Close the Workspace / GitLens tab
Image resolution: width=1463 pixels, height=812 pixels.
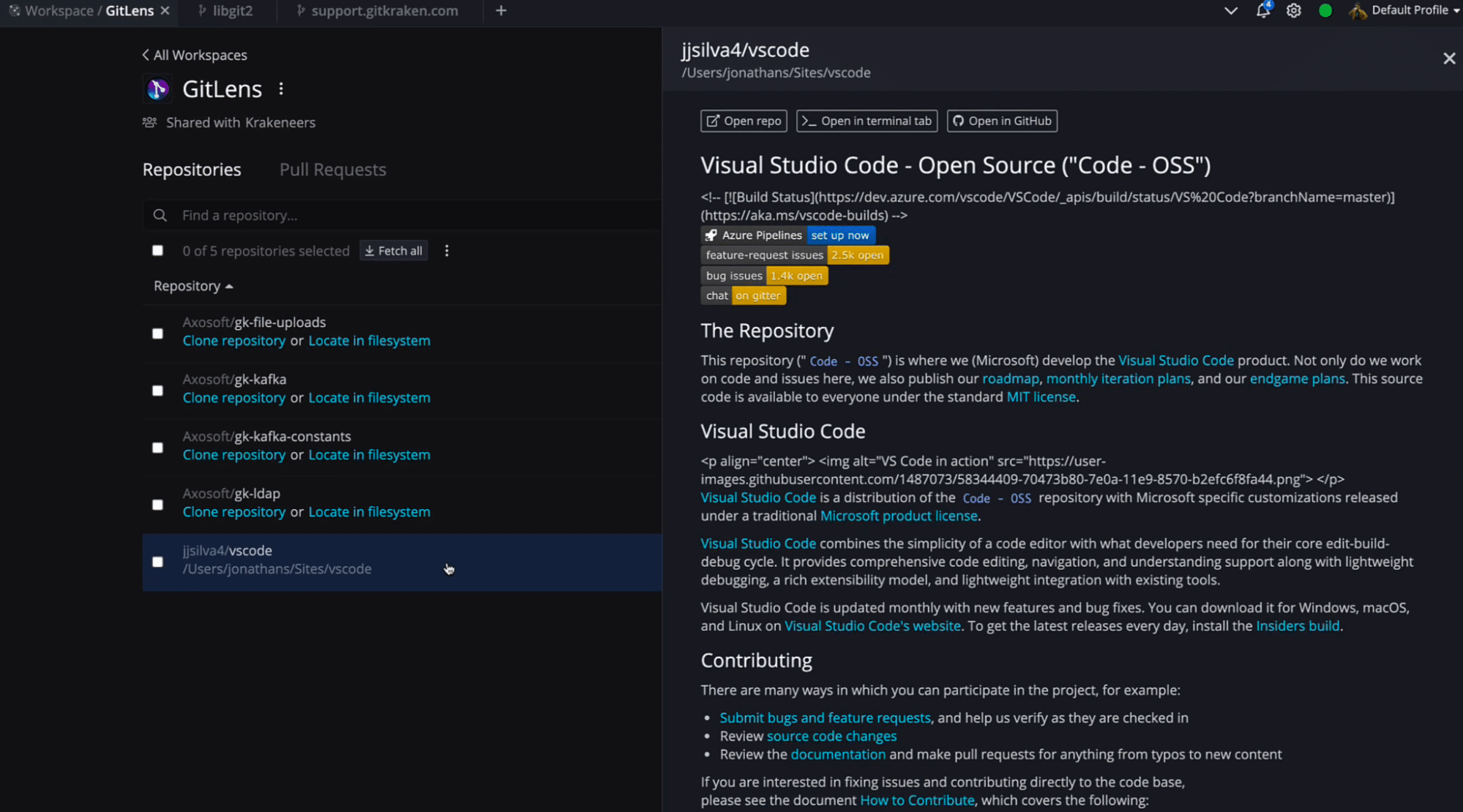[165, 10]
